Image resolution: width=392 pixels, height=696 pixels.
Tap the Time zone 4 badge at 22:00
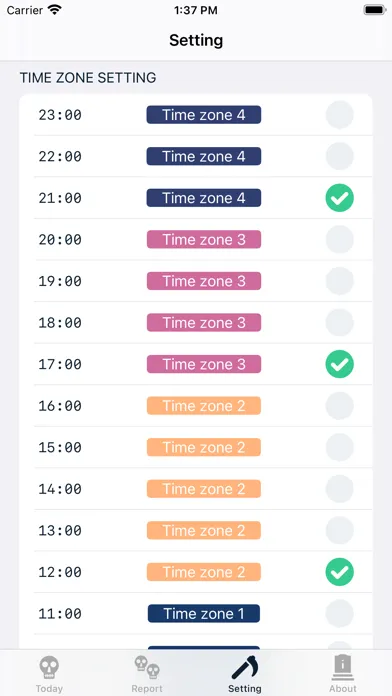pyautogui.click(x=204, y=156)
